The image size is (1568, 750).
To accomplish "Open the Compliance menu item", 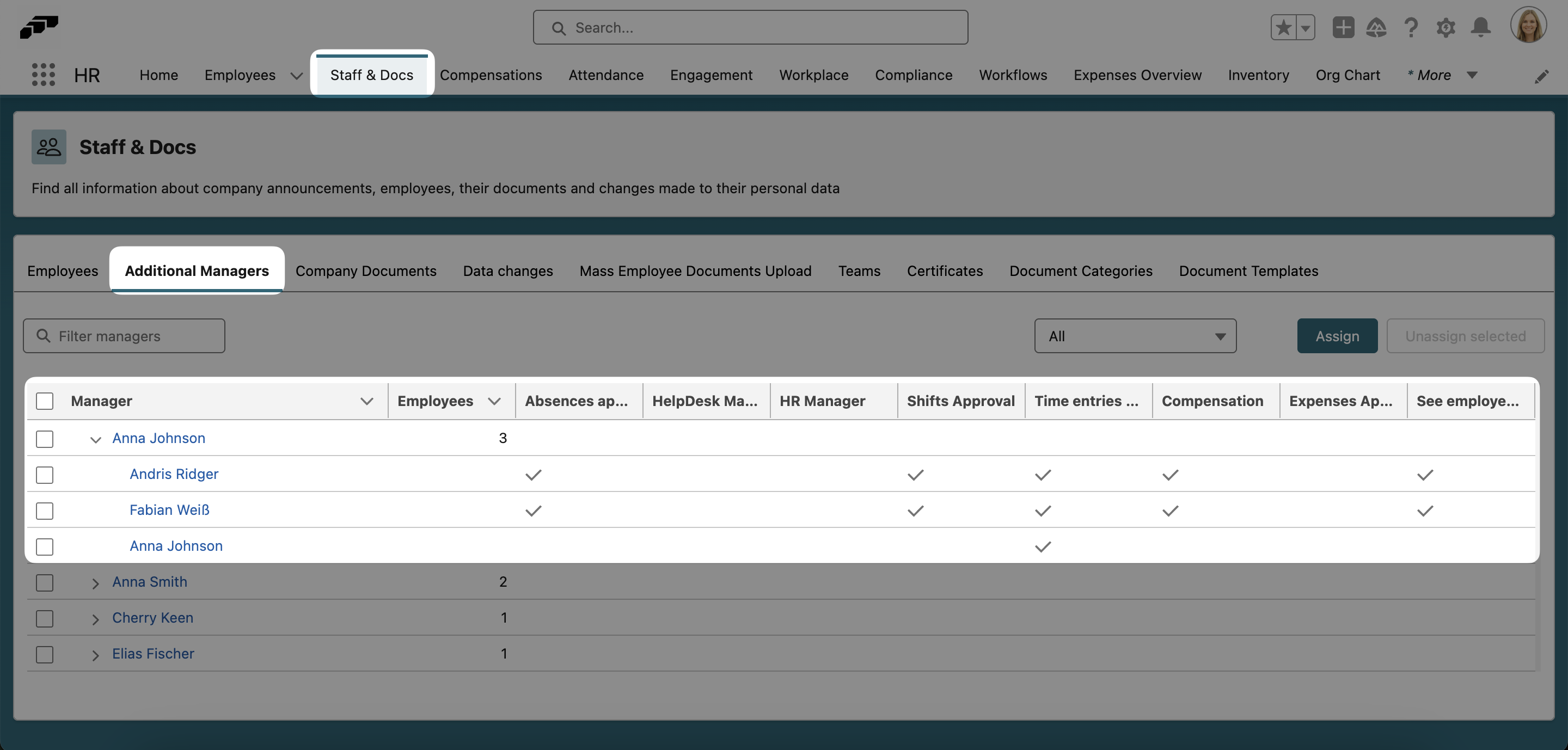I will pos(914,75).
